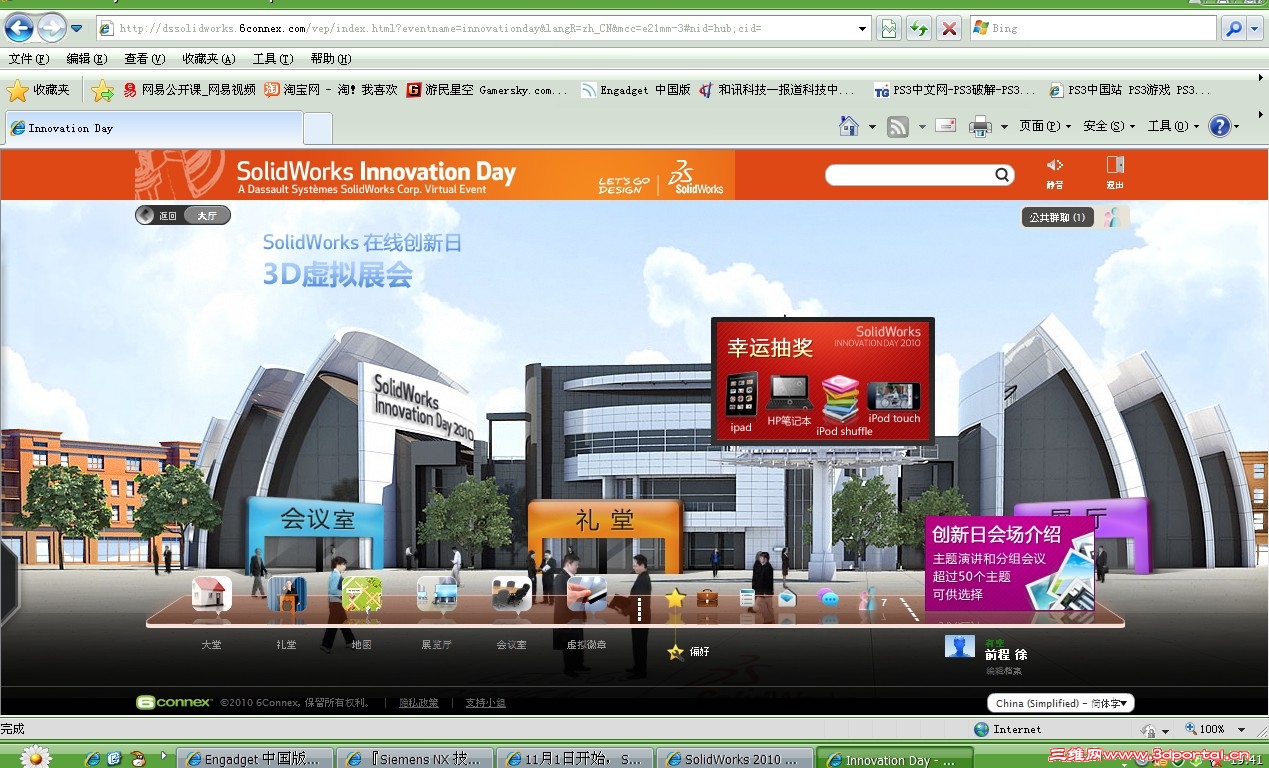This screenshot has height=768, width=1269.
Task: Click the 偏好 preferences star
Action: (676, 651)
